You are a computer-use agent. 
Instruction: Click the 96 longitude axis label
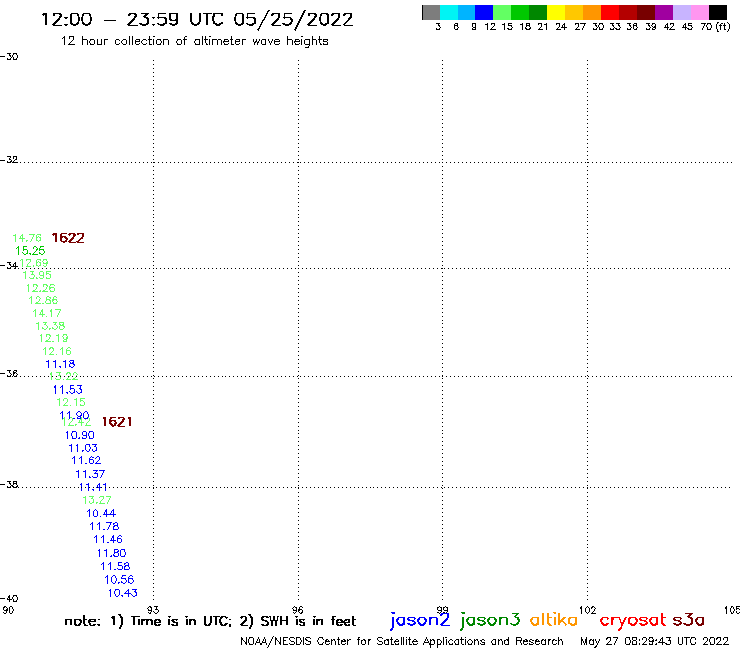[x=297, y=610]
